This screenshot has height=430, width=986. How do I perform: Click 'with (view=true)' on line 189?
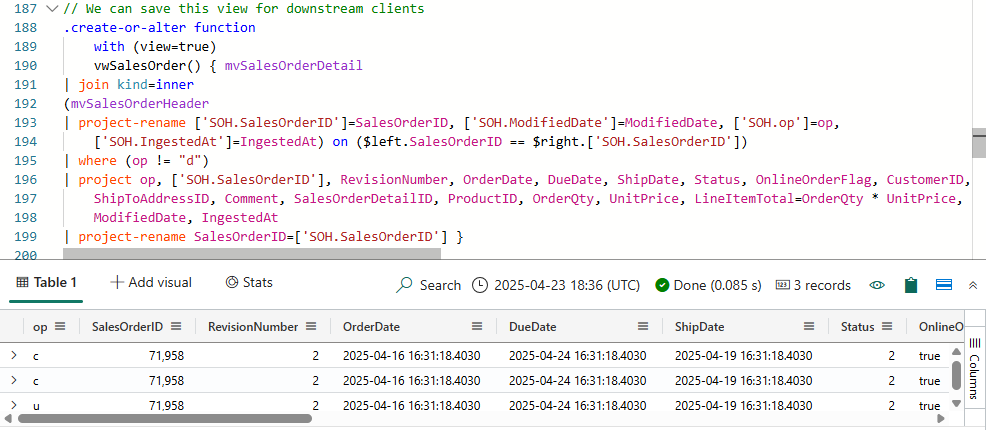[x=155, y=47]
